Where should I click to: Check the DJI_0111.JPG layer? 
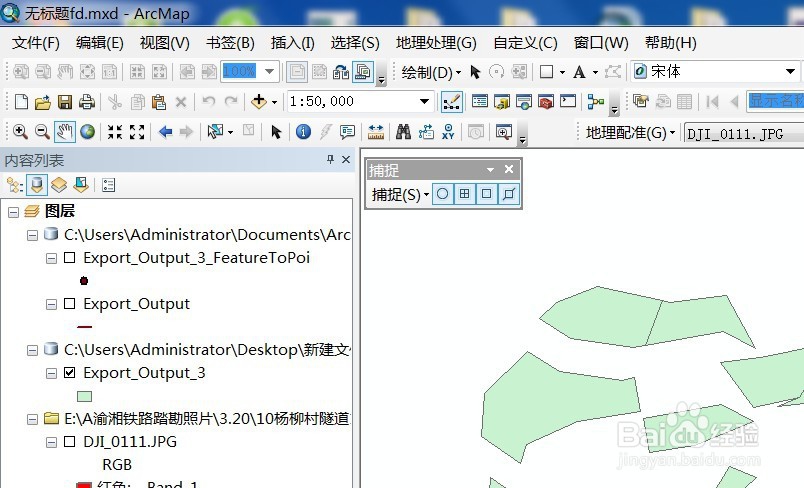69,441
